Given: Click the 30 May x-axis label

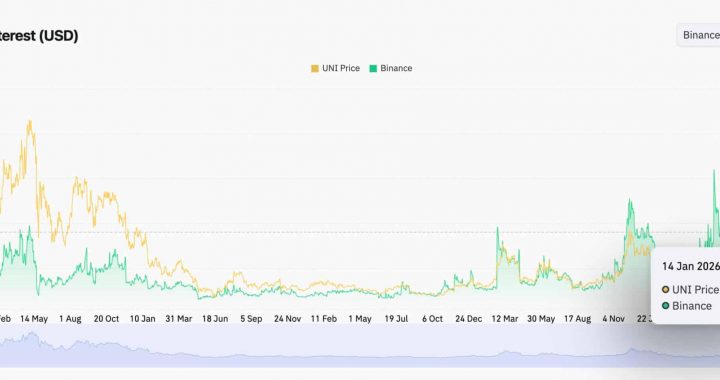Looking at the screenshot, I should coord(541,319).
